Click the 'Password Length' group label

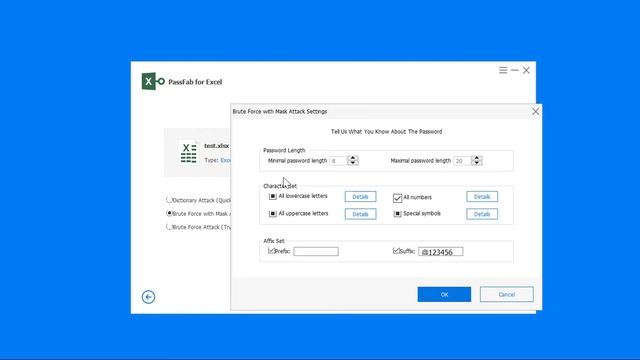tap(284, 150)
